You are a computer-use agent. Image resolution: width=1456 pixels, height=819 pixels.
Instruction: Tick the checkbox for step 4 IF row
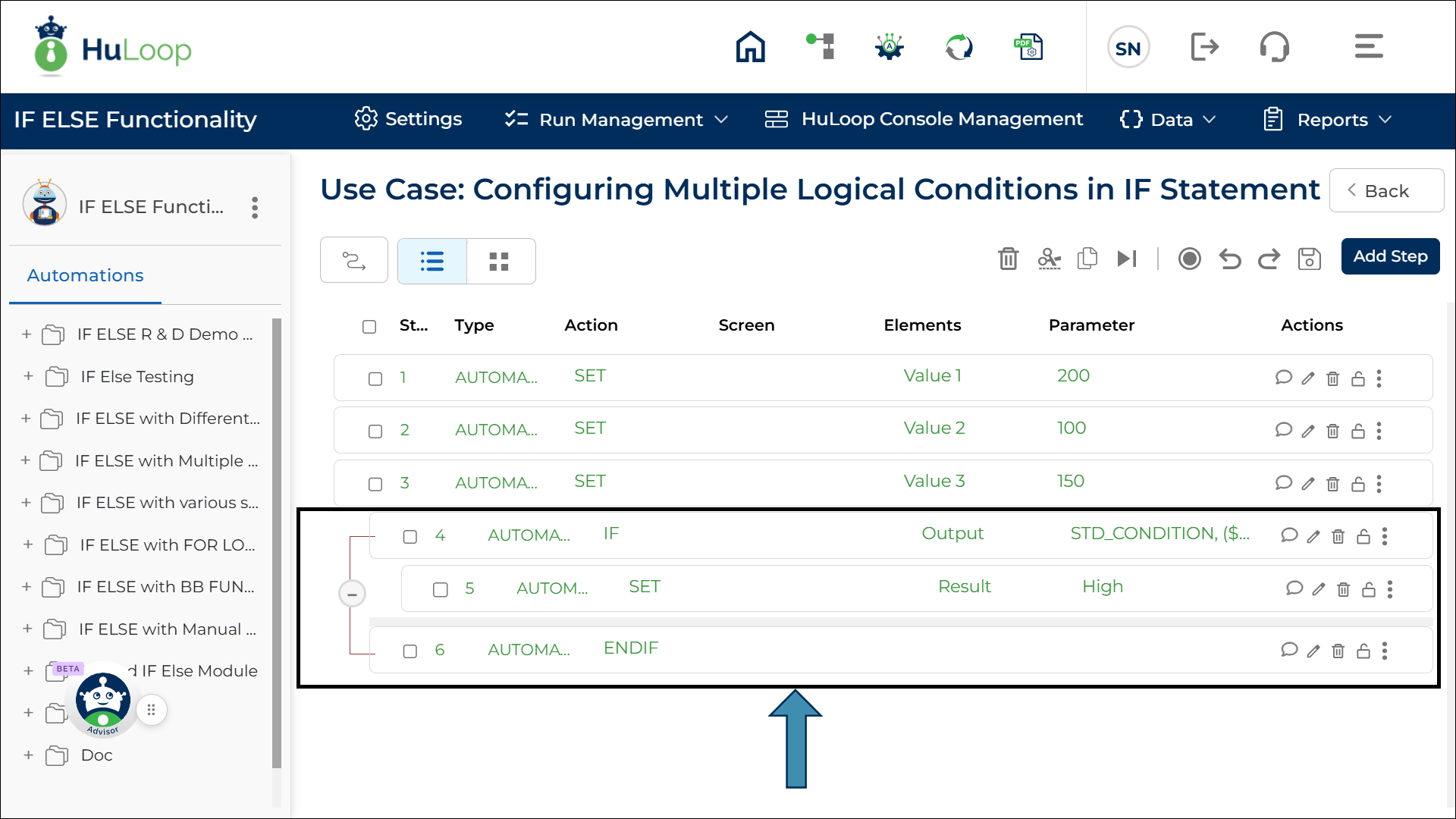point(410,536)
